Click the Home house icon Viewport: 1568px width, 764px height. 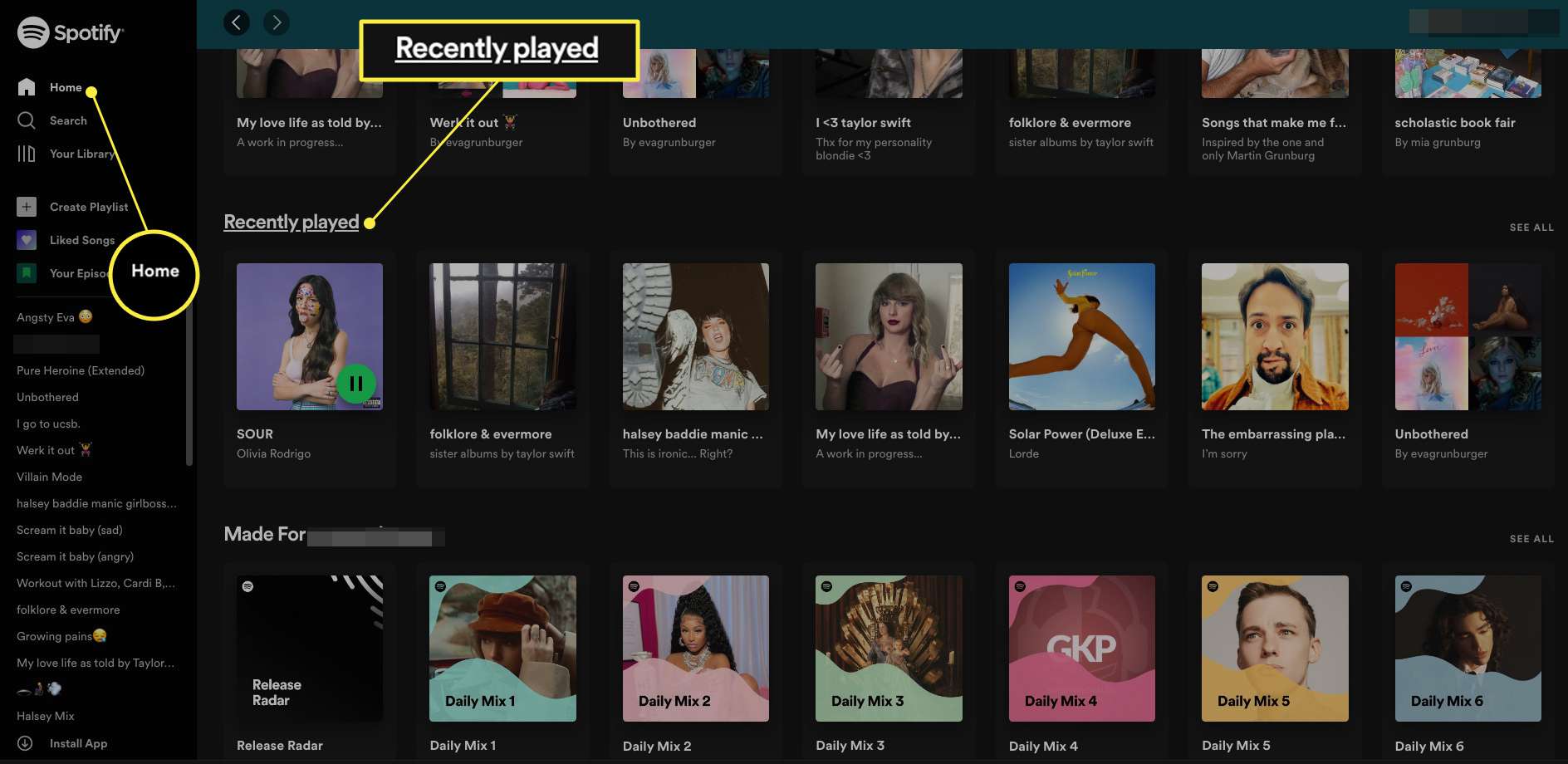point(27,87)
